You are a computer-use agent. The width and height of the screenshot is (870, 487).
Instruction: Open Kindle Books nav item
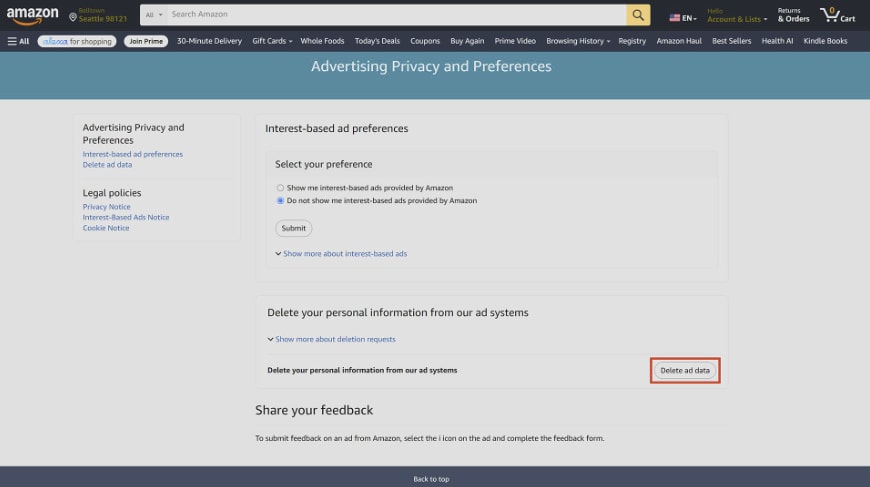pos(825,41)
